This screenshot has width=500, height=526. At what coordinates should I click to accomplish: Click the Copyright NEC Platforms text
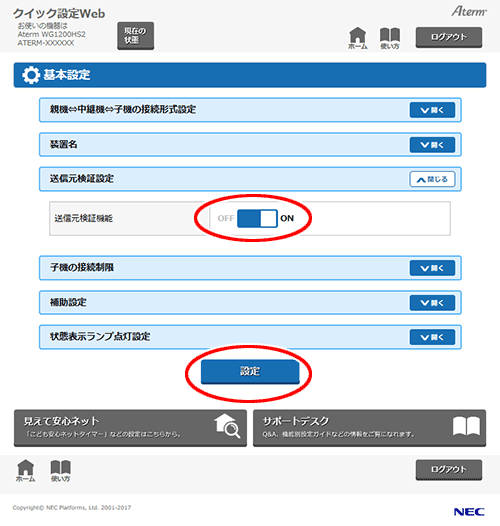click(x=72, y=508)
